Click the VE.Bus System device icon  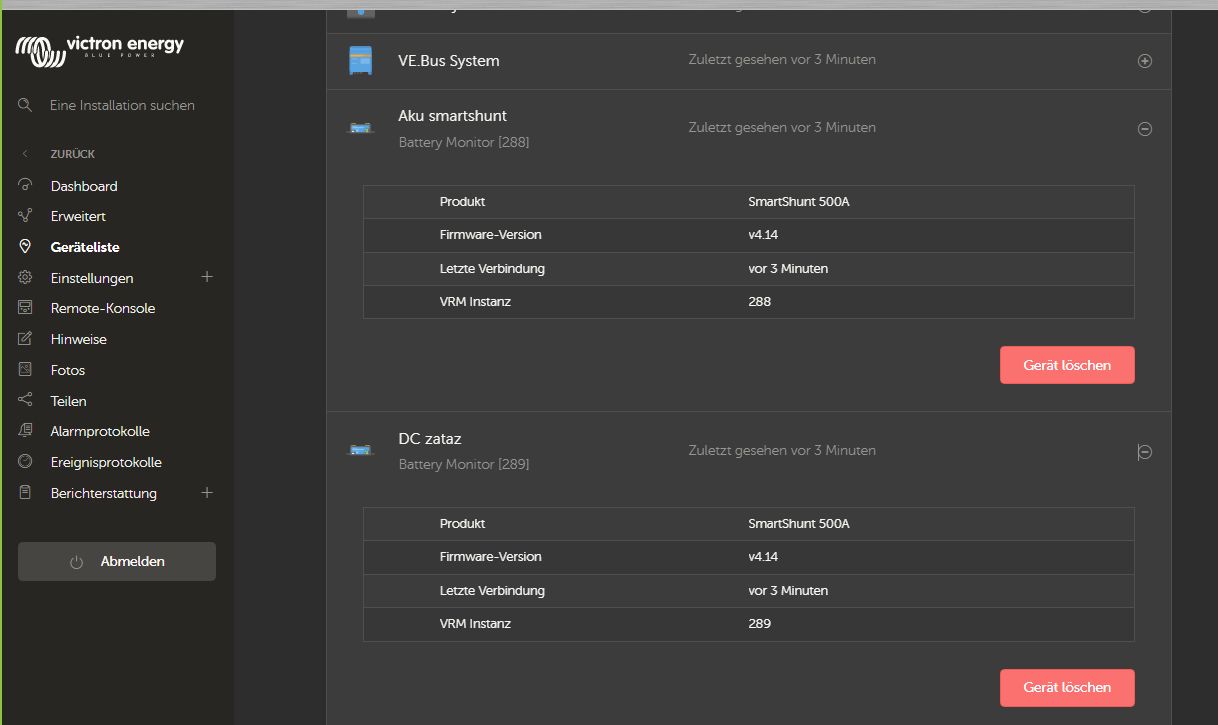360,60
